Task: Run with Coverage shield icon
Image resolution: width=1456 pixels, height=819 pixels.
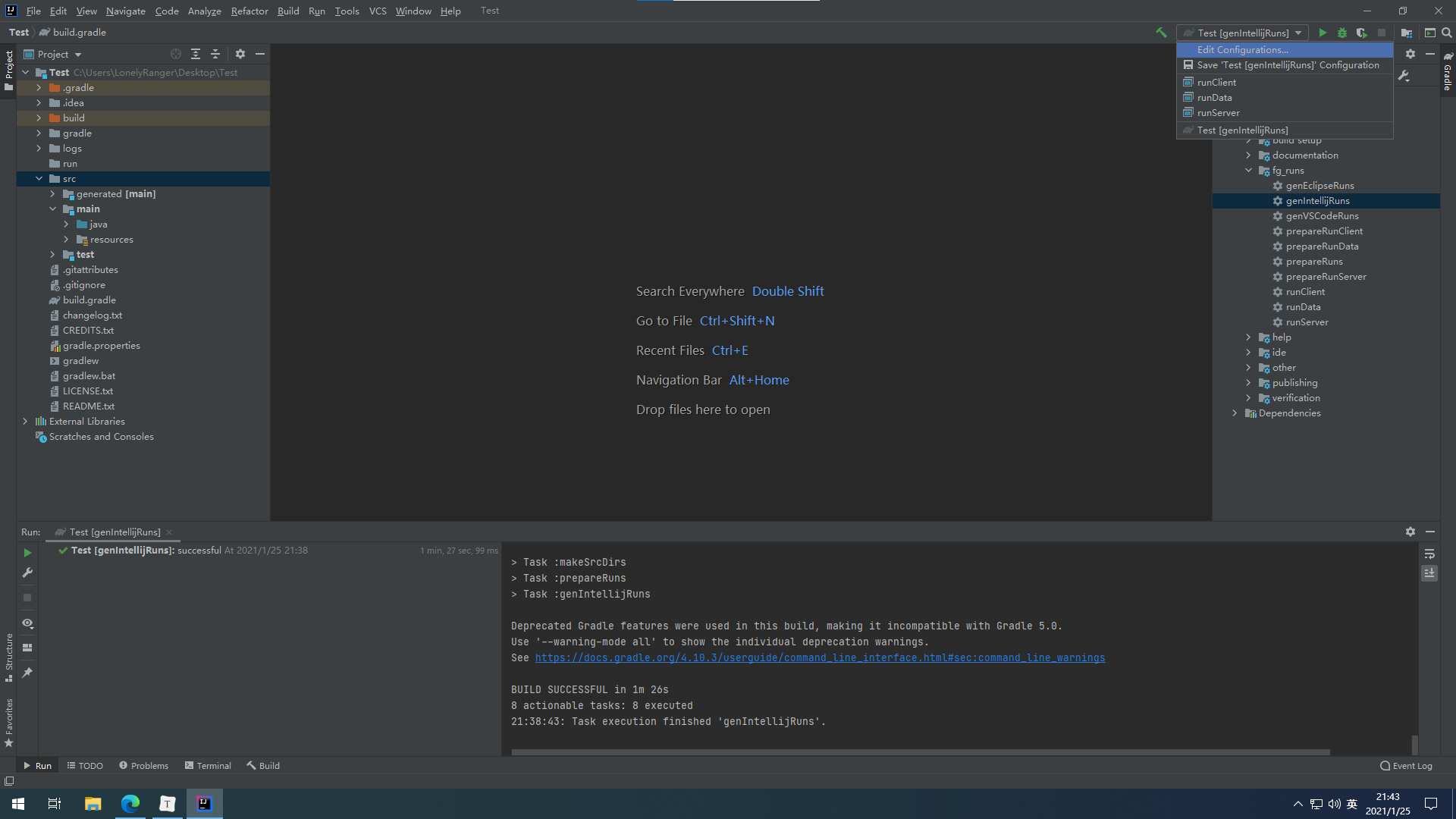Action: pos(1362,33)
